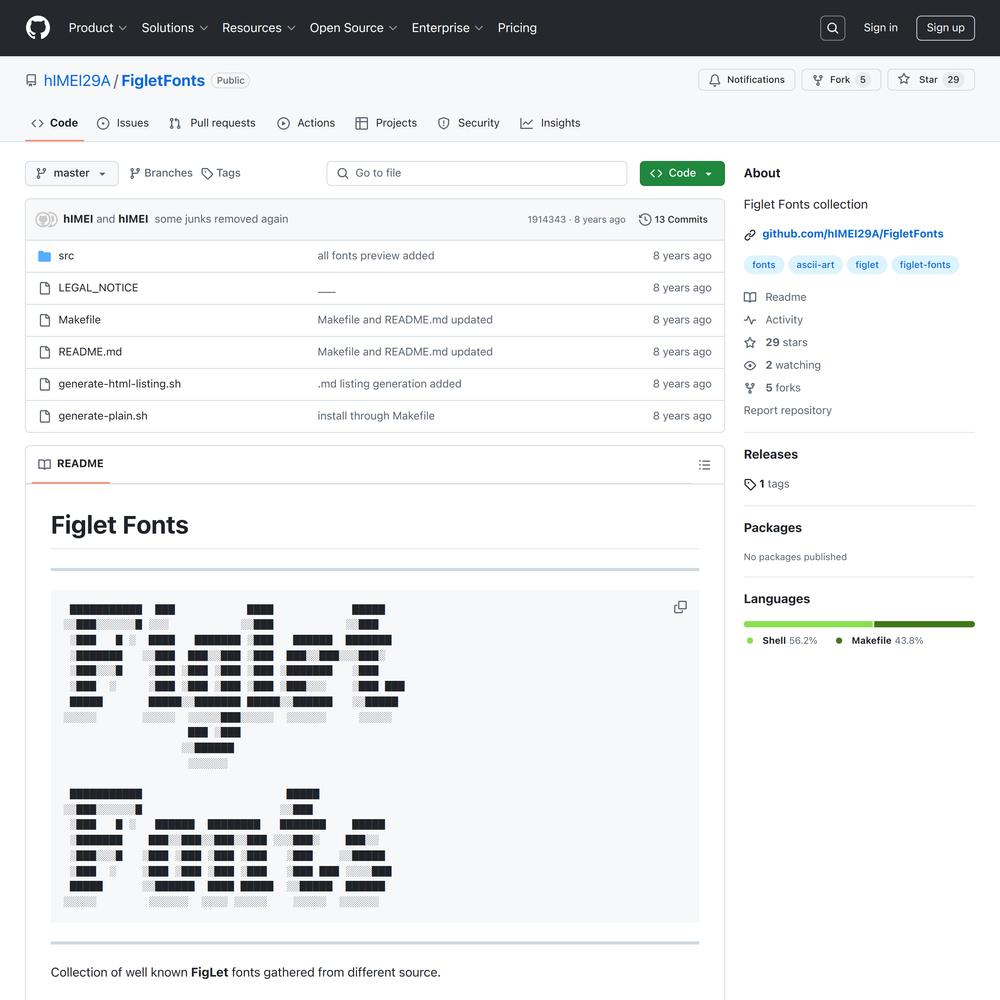Click the star icon beside 29 stars

tap(750, 342)
